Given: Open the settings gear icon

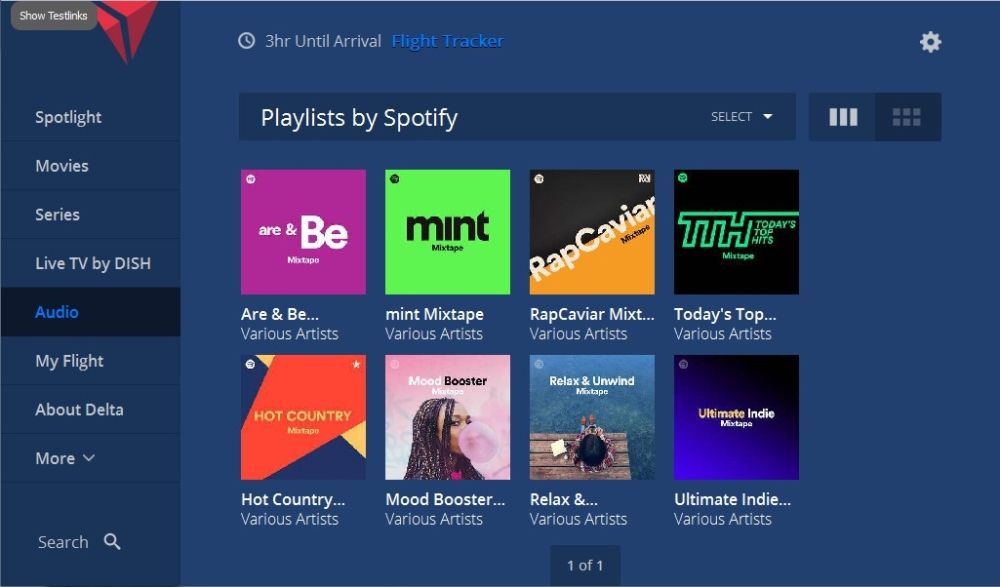Looking at the screenshot, I should 930,42.
